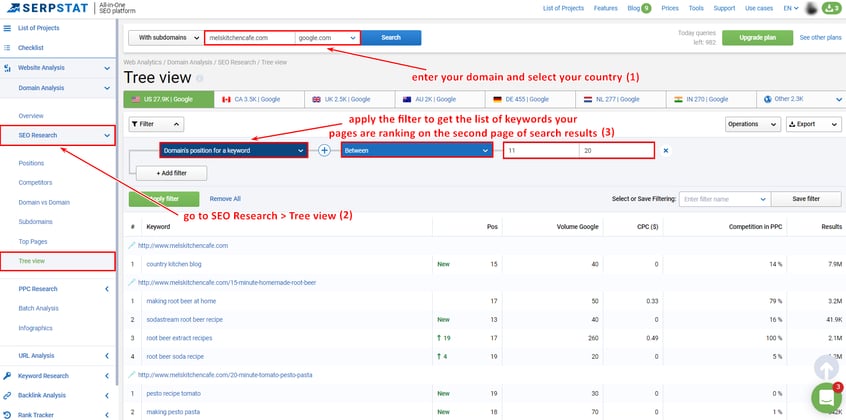Open 'Domain's position for a keyword' dropdown

tap(232, 150)
